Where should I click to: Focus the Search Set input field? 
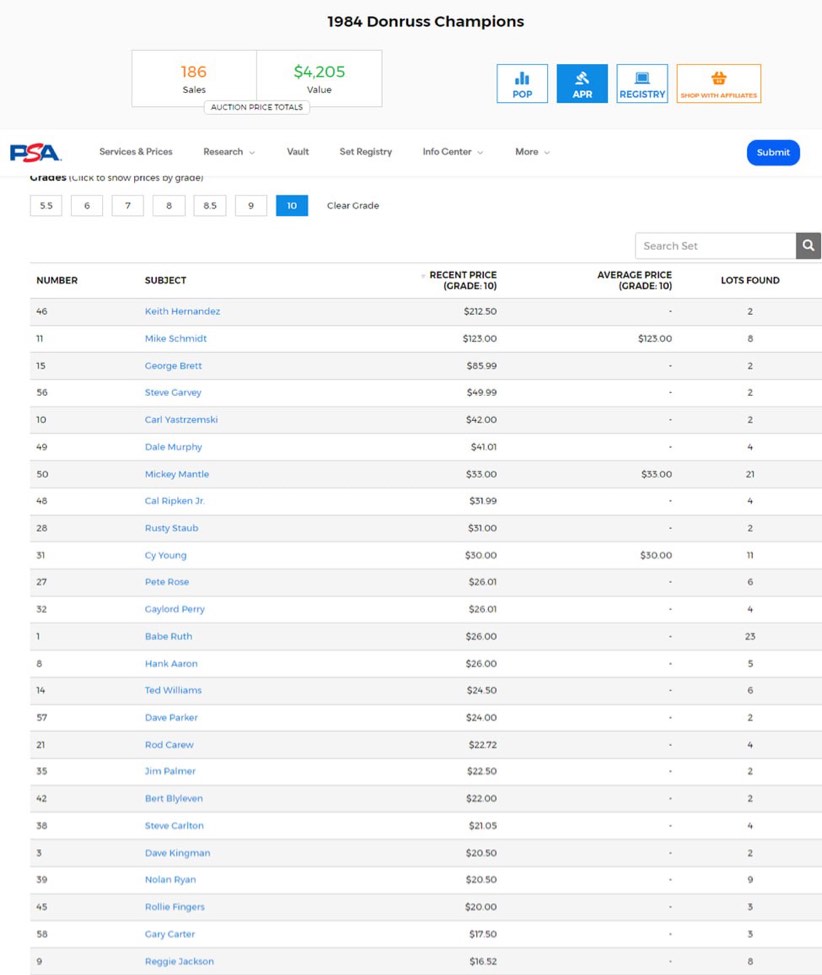(715, 246)
